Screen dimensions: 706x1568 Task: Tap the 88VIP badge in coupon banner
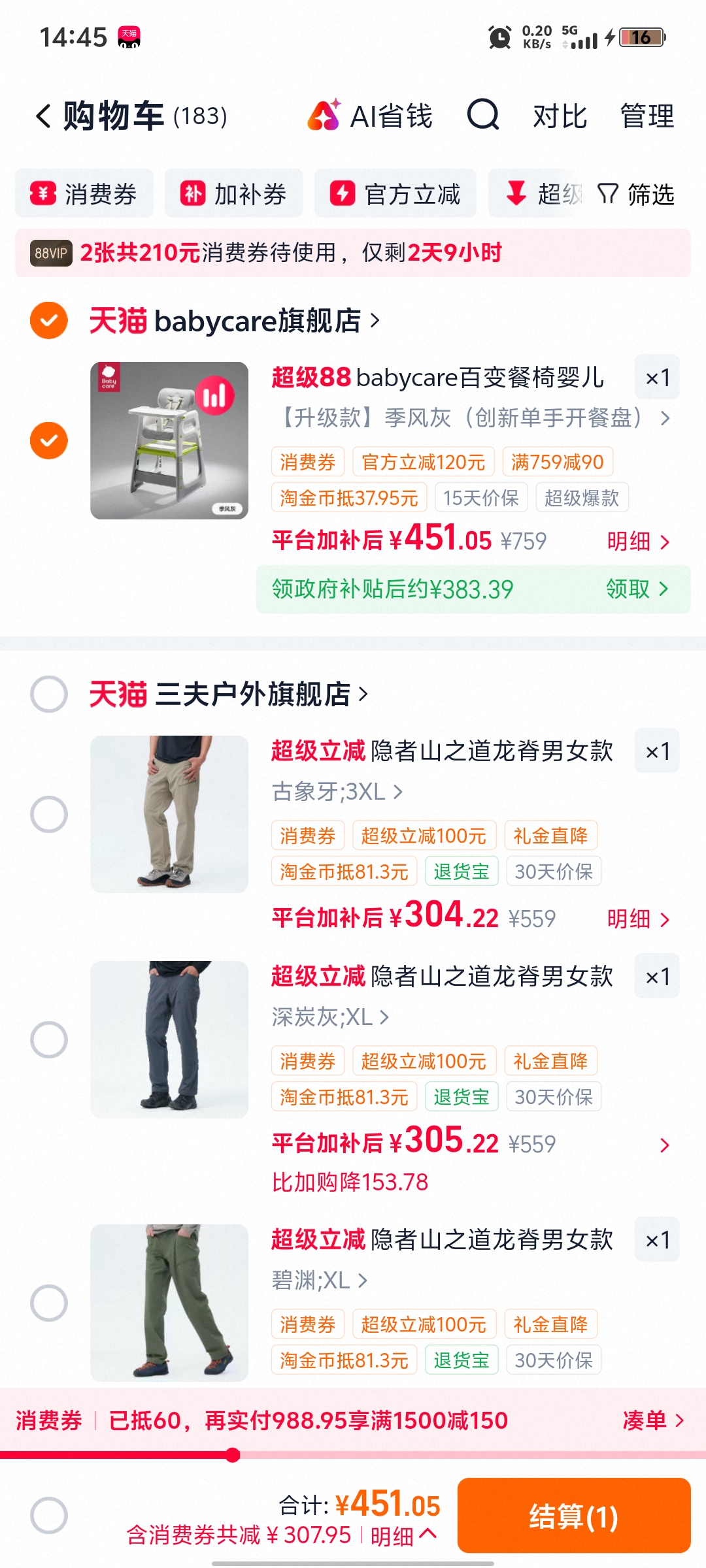pyautogui.click(x=51, y=253)
